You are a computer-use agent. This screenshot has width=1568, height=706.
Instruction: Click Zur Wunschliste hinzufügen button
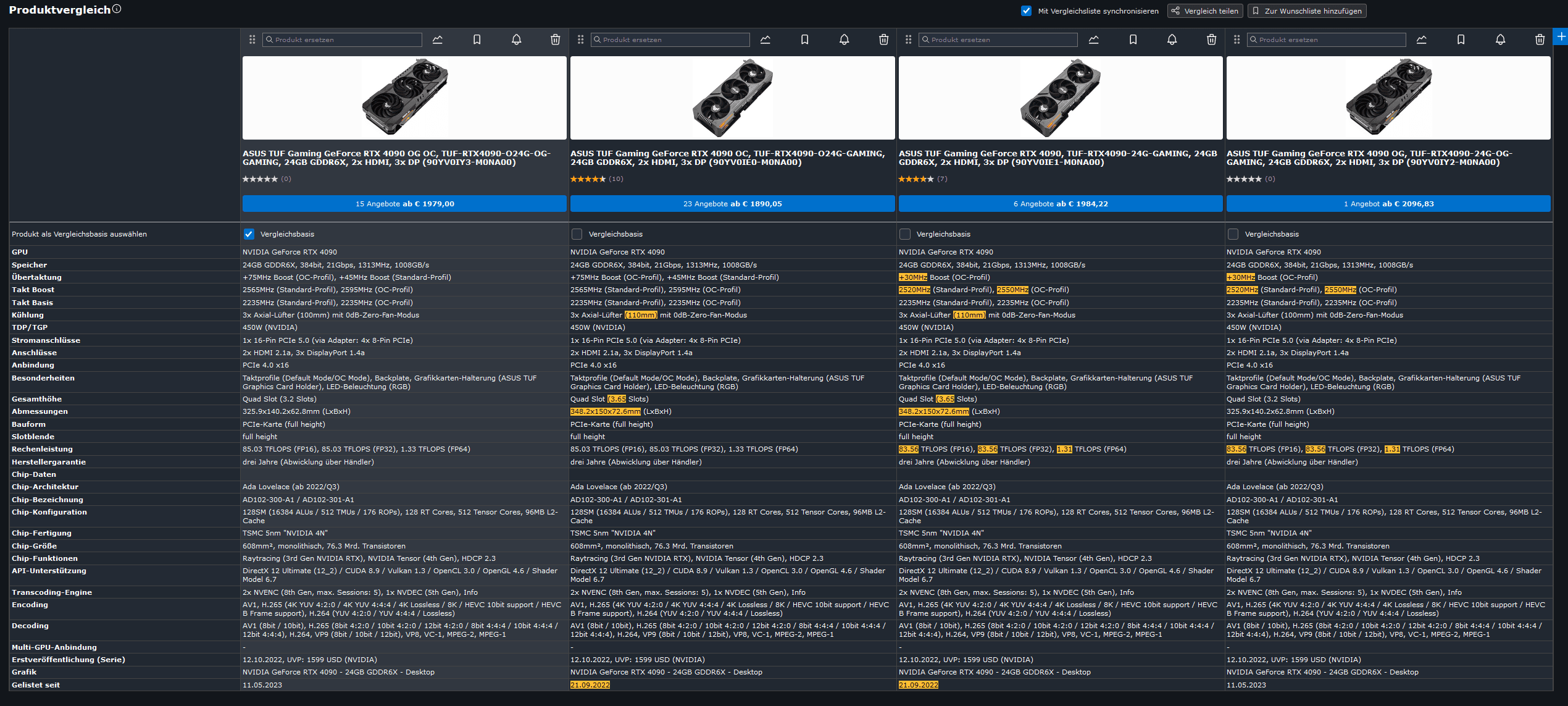click(x=1307, y=11)
